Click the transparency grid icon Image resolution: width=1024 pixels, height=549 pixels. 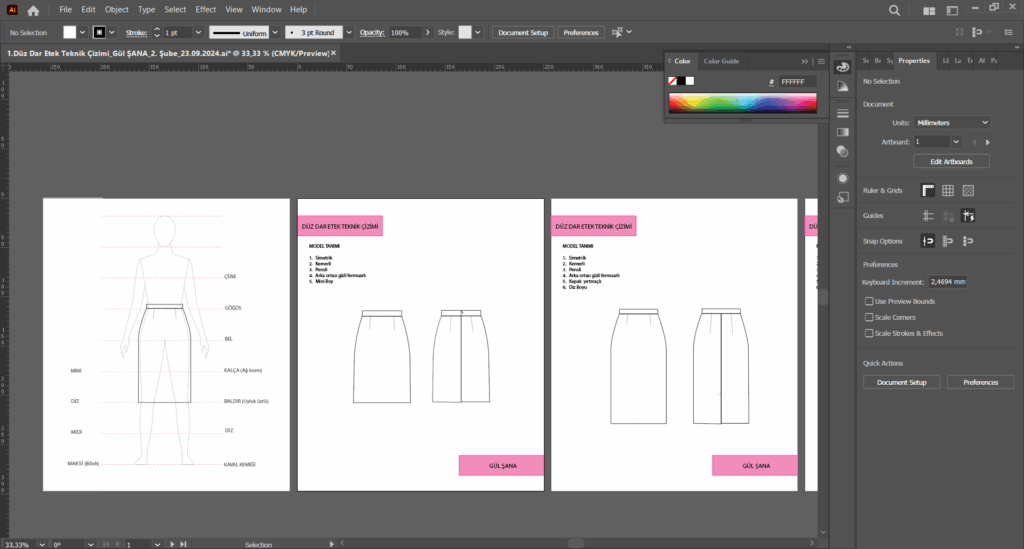(x=968, y=190)
